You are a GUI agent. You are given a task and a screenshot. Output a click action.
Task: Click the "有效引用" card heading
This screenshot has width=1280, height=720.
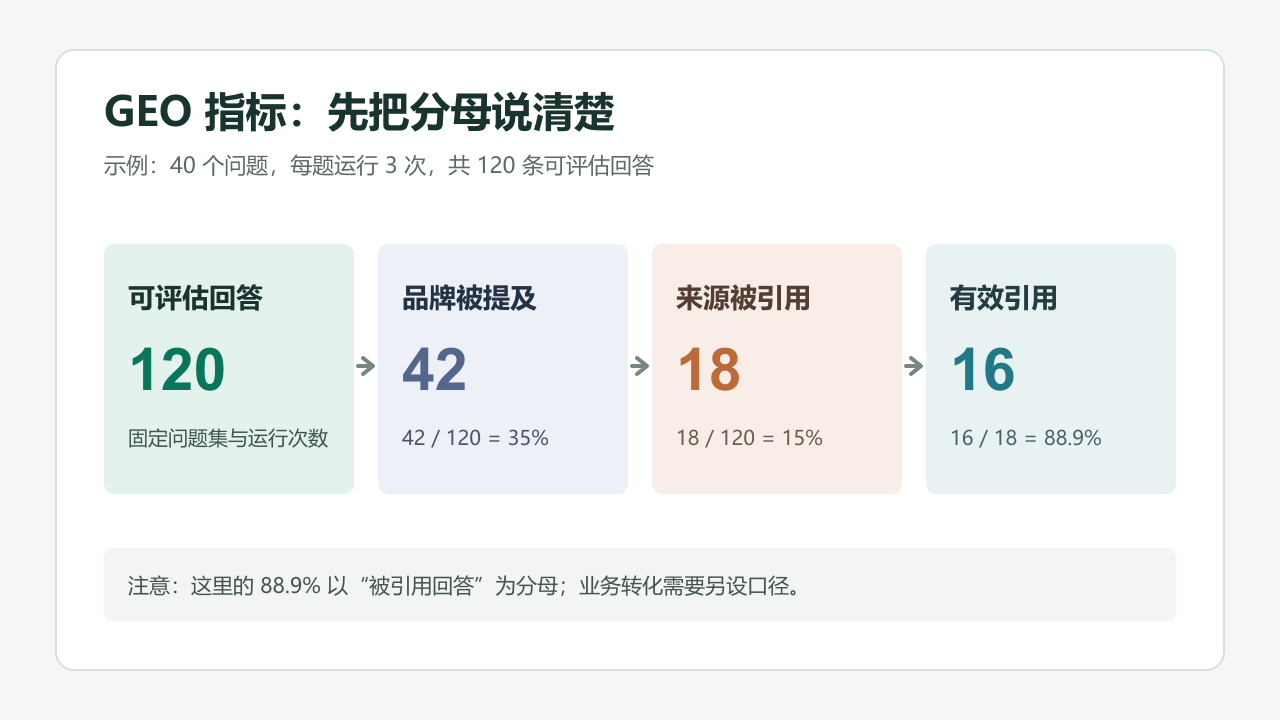pyautogui.click(x=1003, y=298)
